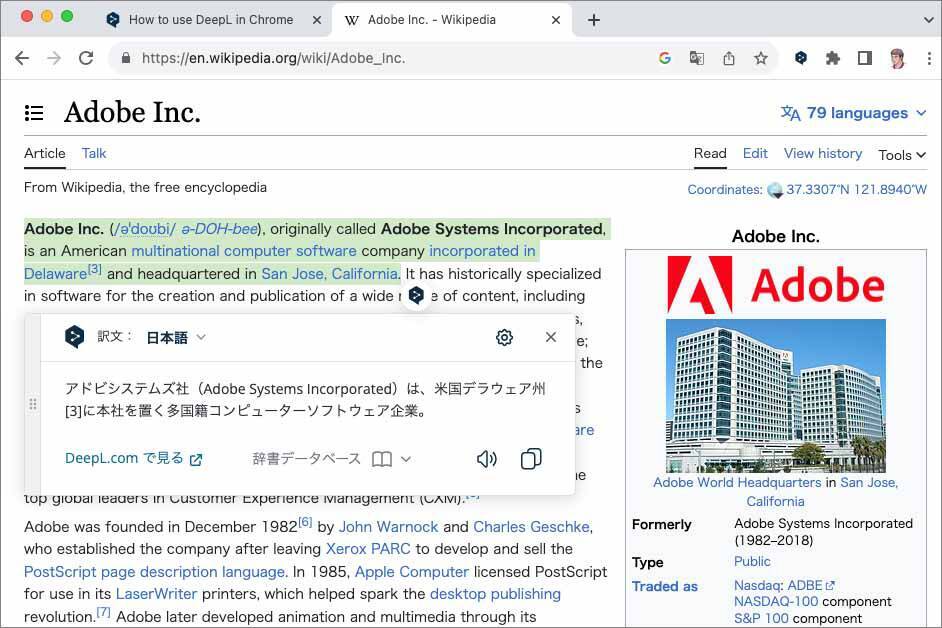Open the S&P 100 link
942x628 pixels.
(x=761, y=618)
